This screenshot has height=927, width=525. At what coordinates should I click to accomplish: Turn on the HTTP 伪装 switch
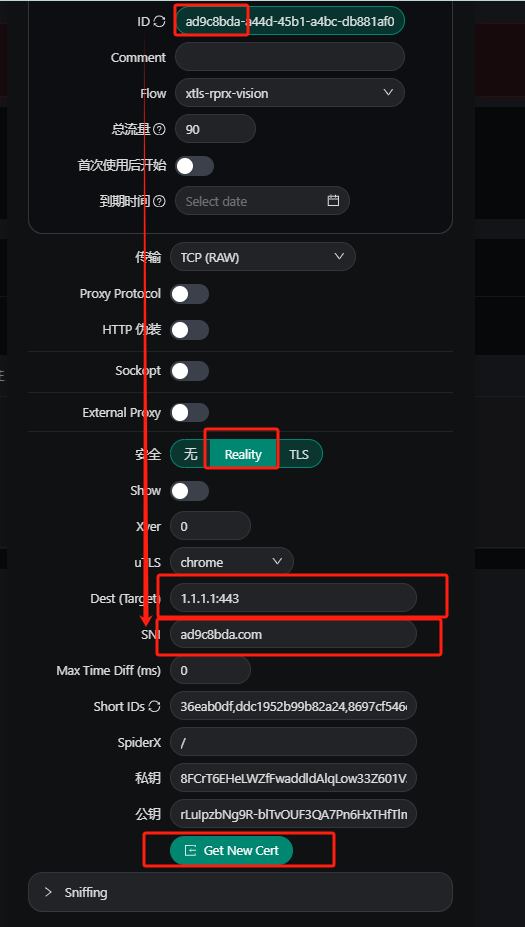[x=190, y=330]
